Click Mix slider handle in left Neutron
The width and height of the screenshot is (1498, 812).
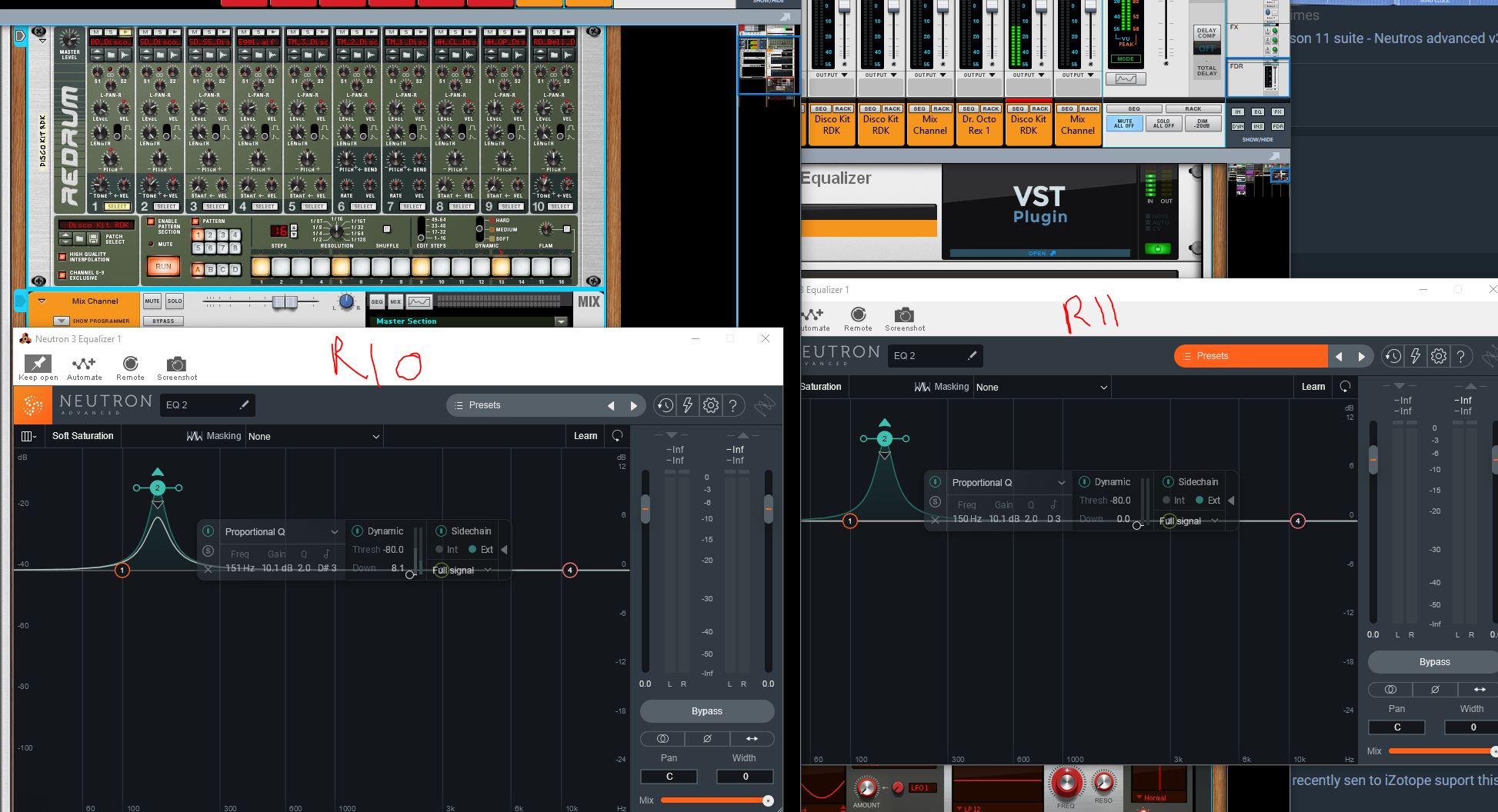(767, 800)
